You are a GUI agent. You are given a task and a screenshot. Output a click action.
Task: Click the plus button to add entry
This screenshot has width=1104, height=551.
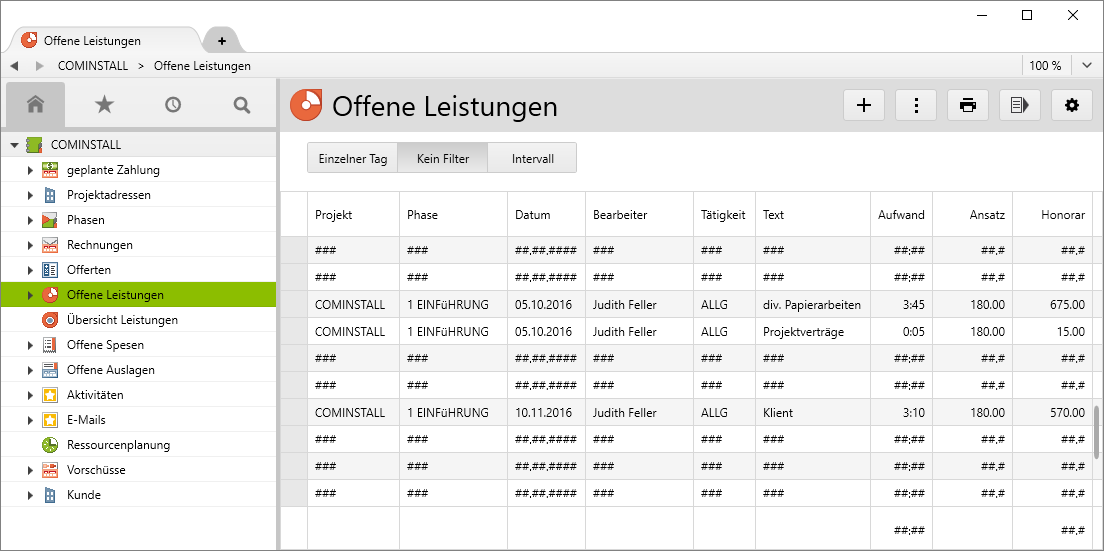(864, 105)
